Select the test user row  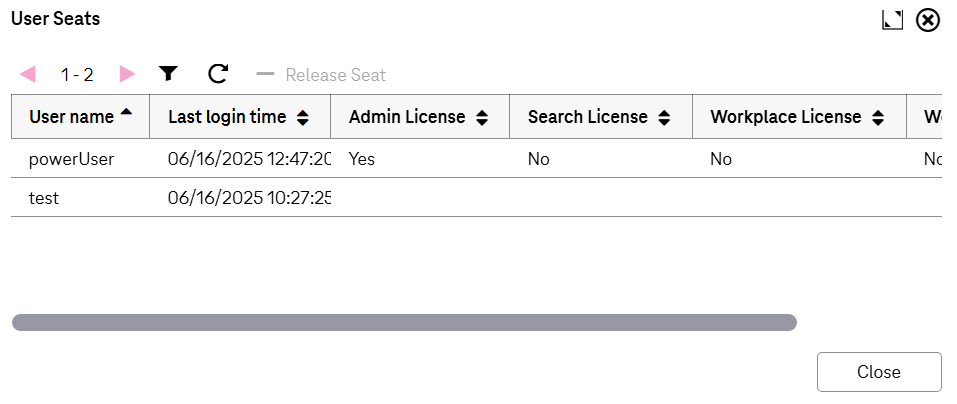[x=44, y=198]
